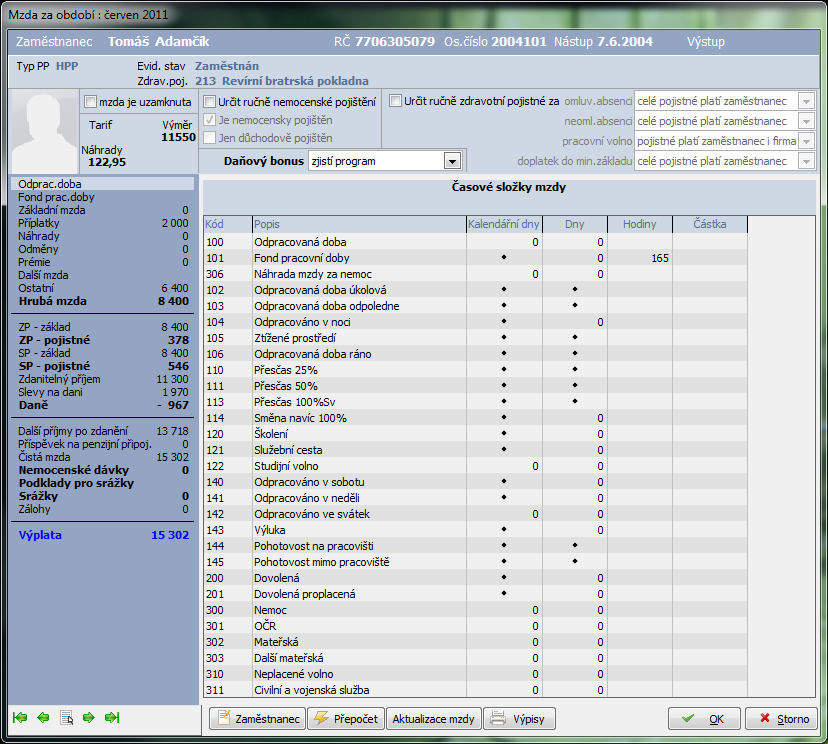Click the Hodiny column header
This screenshot has width=828, height=744.
tap(639, 225)
